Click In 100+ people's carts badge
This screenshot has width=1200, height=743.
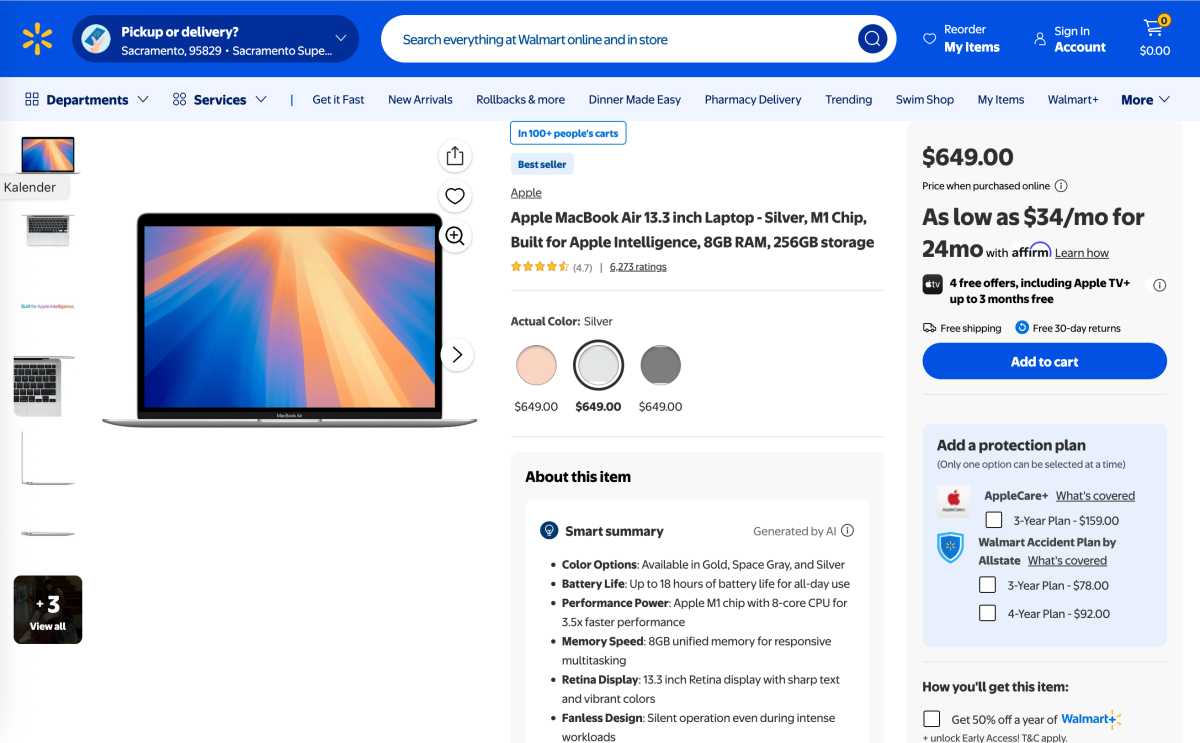(x=568, y=133)
